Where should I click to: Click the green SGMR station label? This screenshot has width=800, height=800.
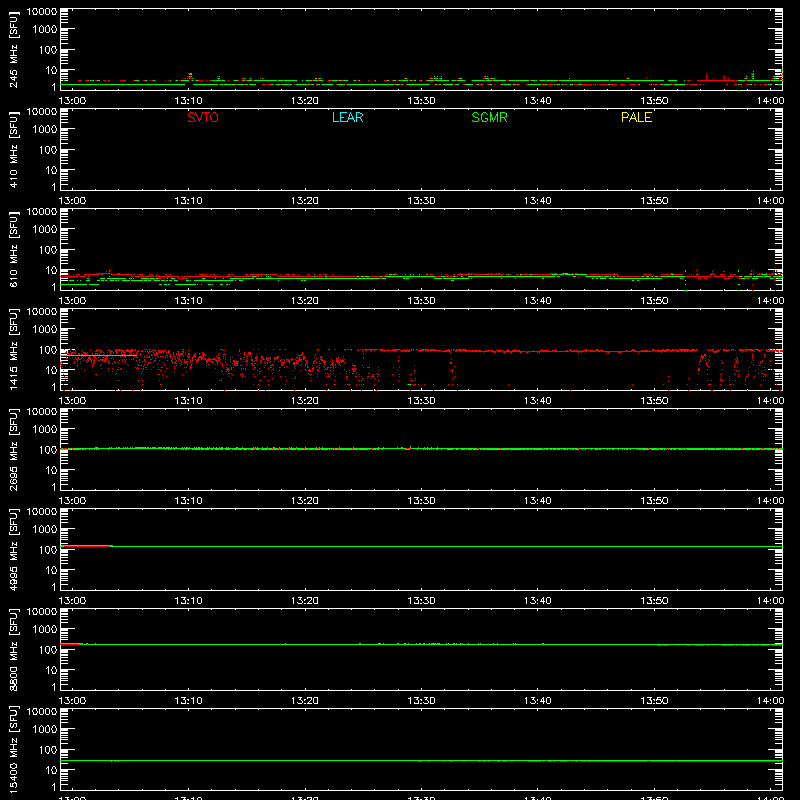pyautogui.click(x=489, y=117)
